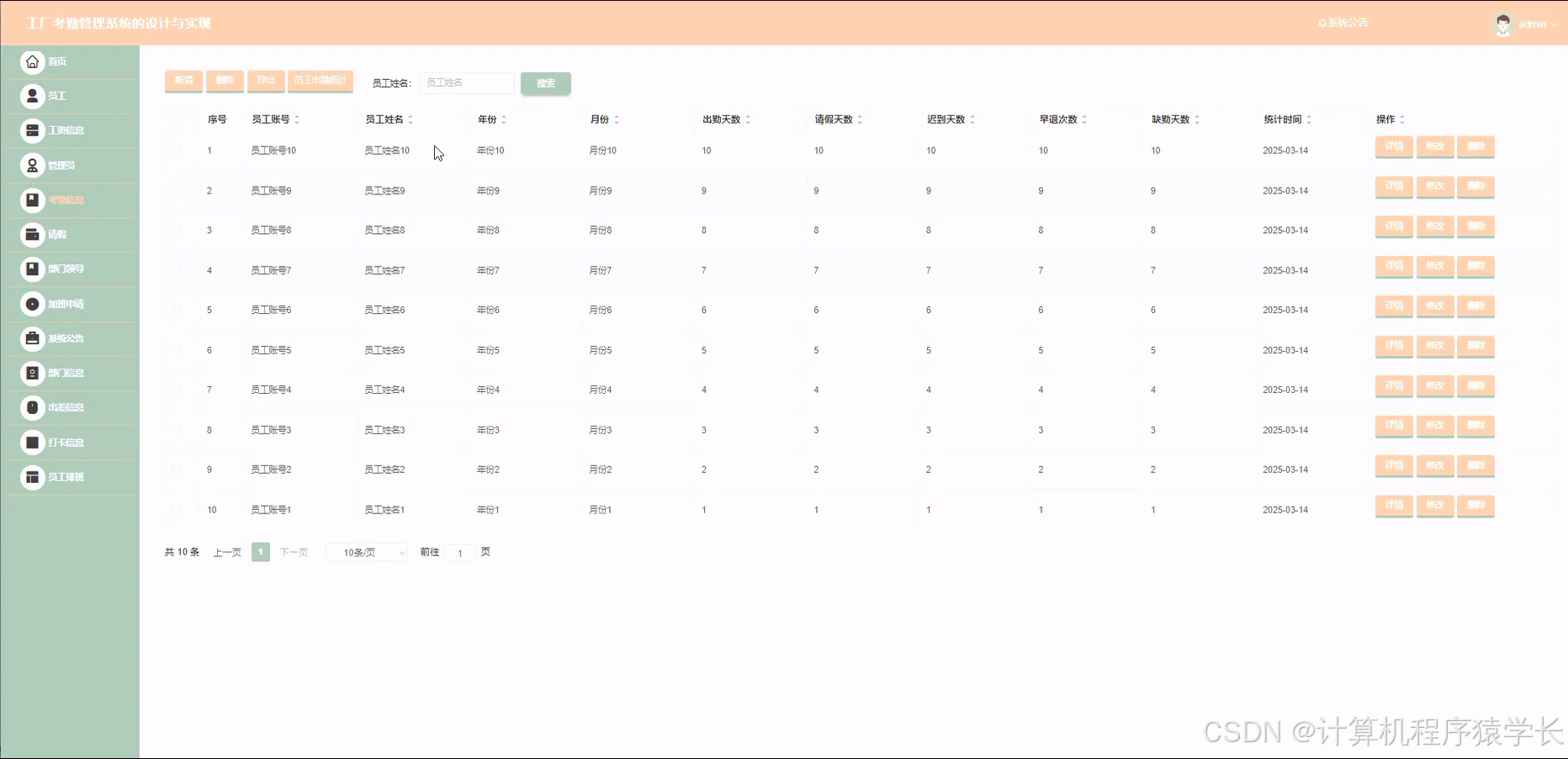
Task: Click inside the 员工姓名 search field
Action: coord(467,83)
